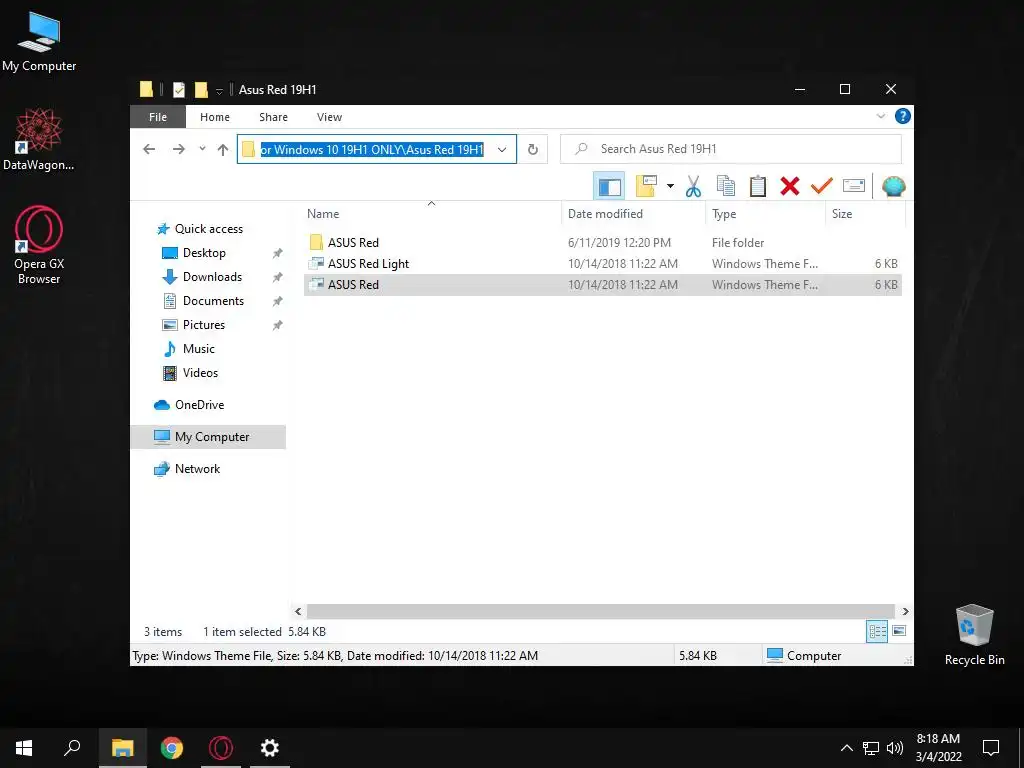Click the taskbar search magnifier
This screenshot has width=1024, height=768.
(x=72, y=748)
